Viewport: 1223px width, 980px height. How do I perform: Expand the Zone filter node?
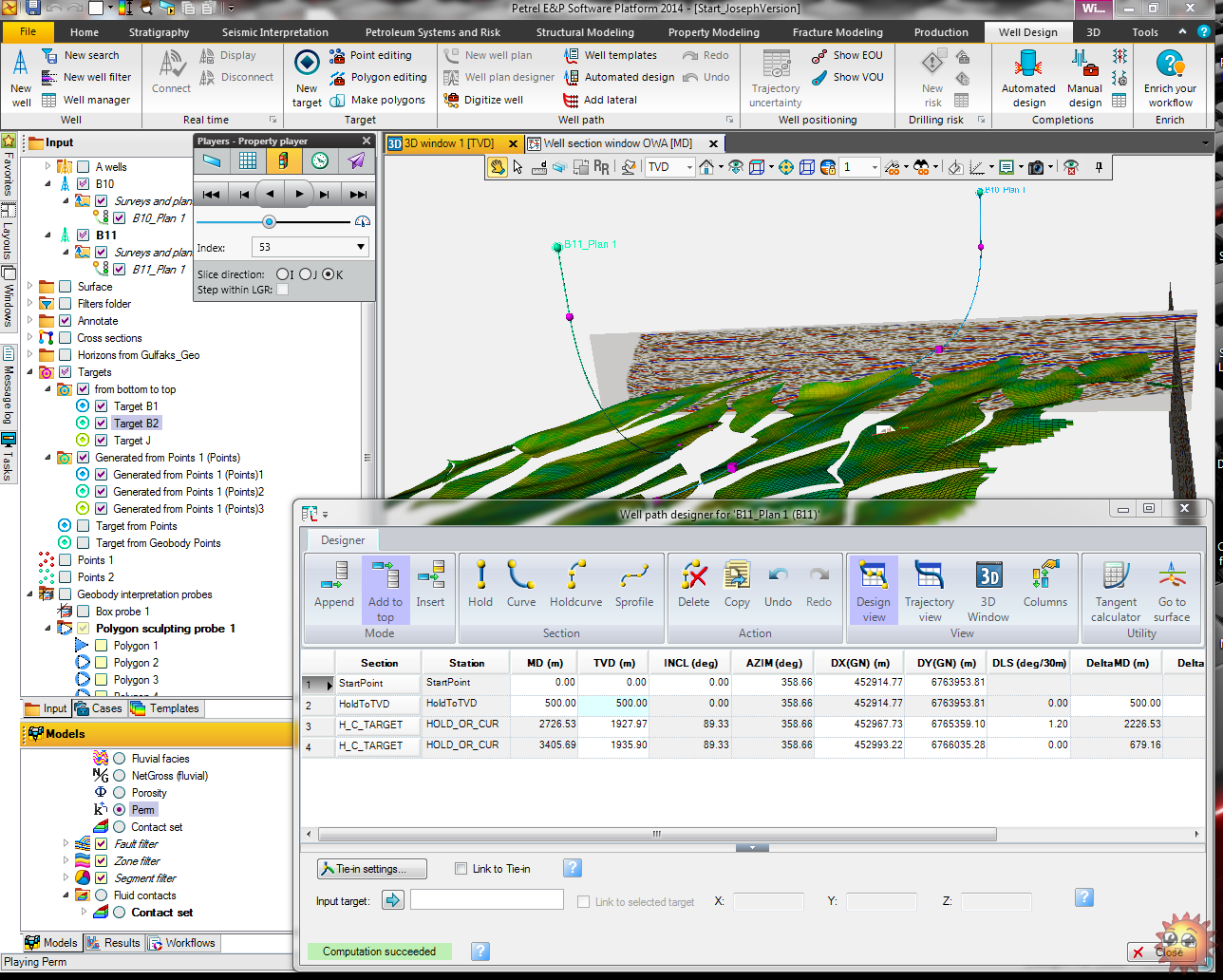coord(66,861)
